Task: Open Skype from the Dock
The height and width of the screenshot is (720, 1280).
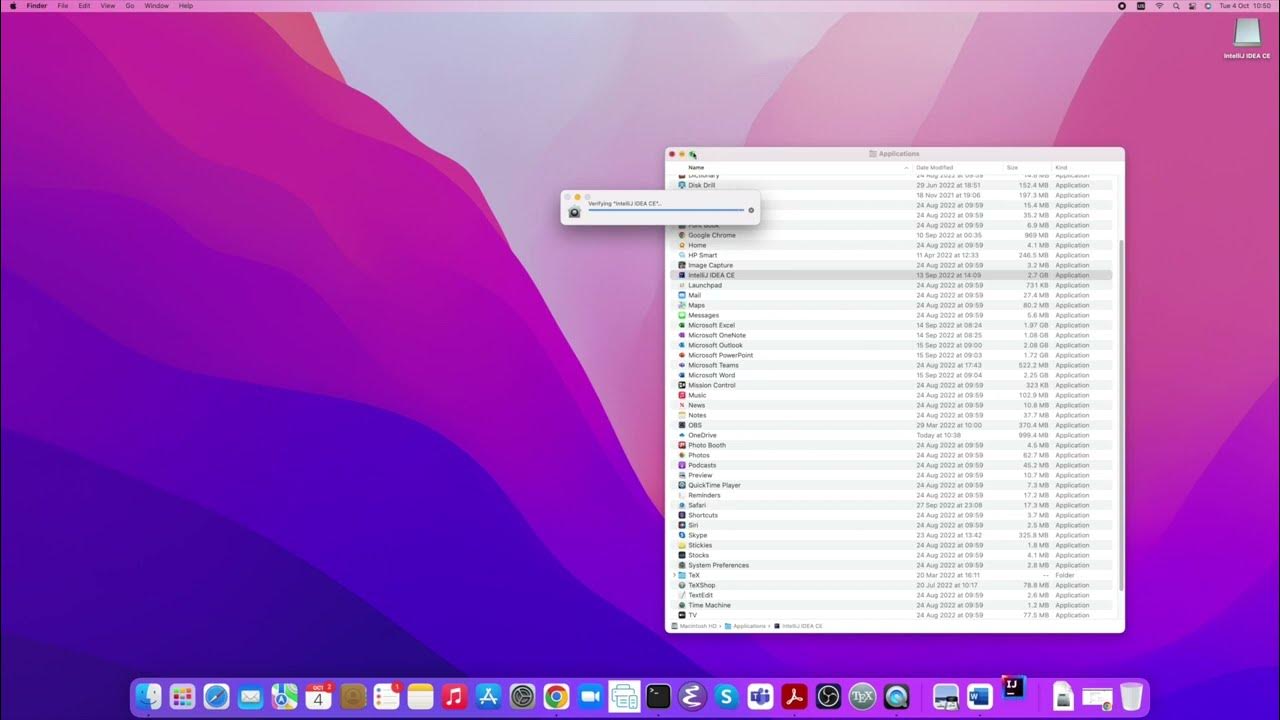Action: point(726,697)
